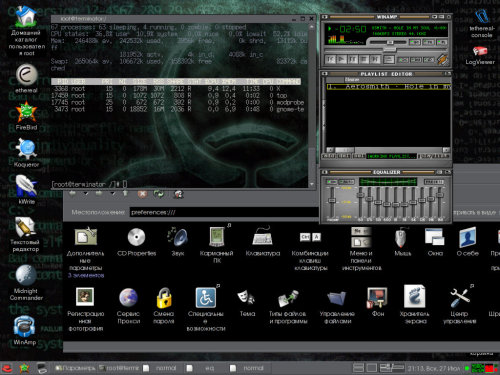Open the Центр управления item
This screenshot has width=500, height=375.
point(460,305)
